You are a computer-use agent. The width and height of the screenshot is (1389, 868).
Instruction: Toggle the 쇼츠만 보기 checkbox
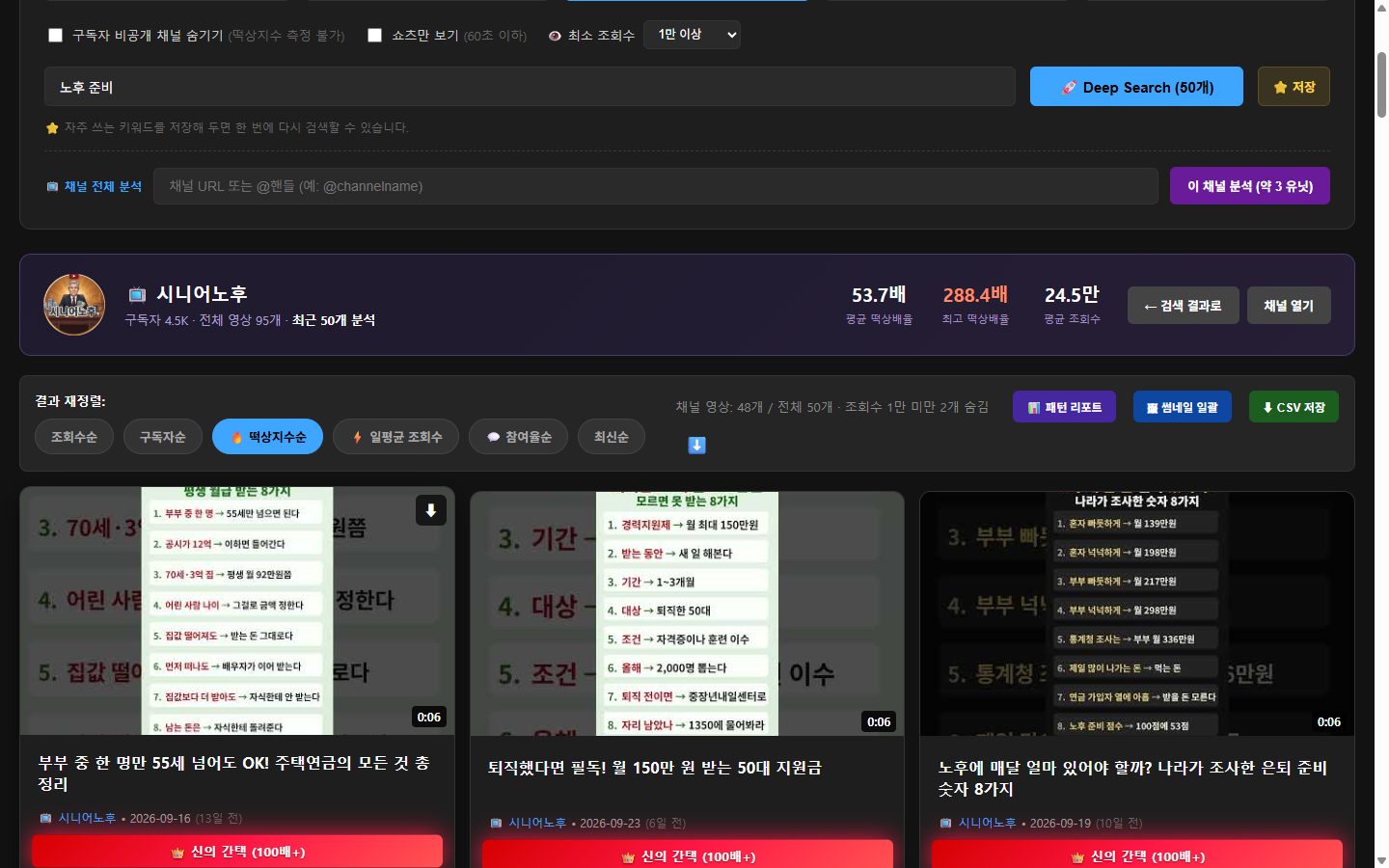[x=375, y=35]
